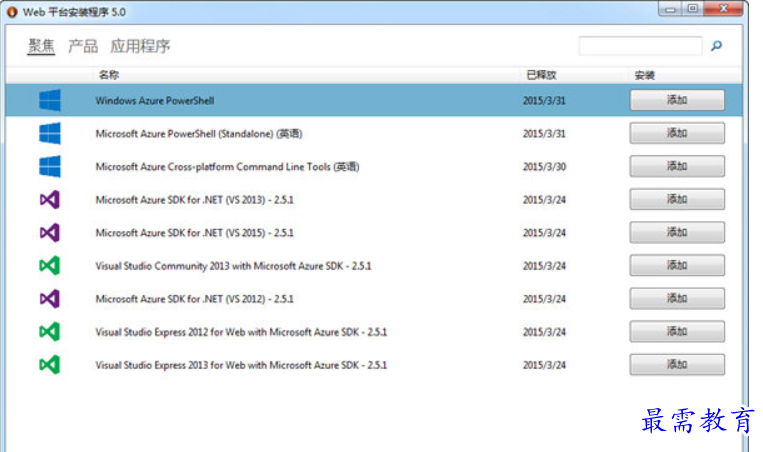Add Visual Studio Community 2013 with Azure SDK

coord(677,266)
